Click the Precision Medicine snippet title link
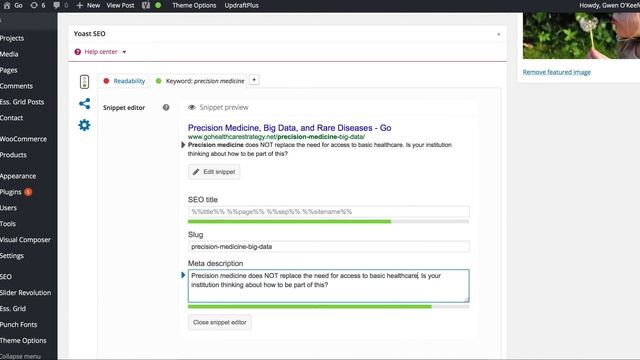Viewport: 640px width, 360px height. pyautogui.click(x=289, y=128)
